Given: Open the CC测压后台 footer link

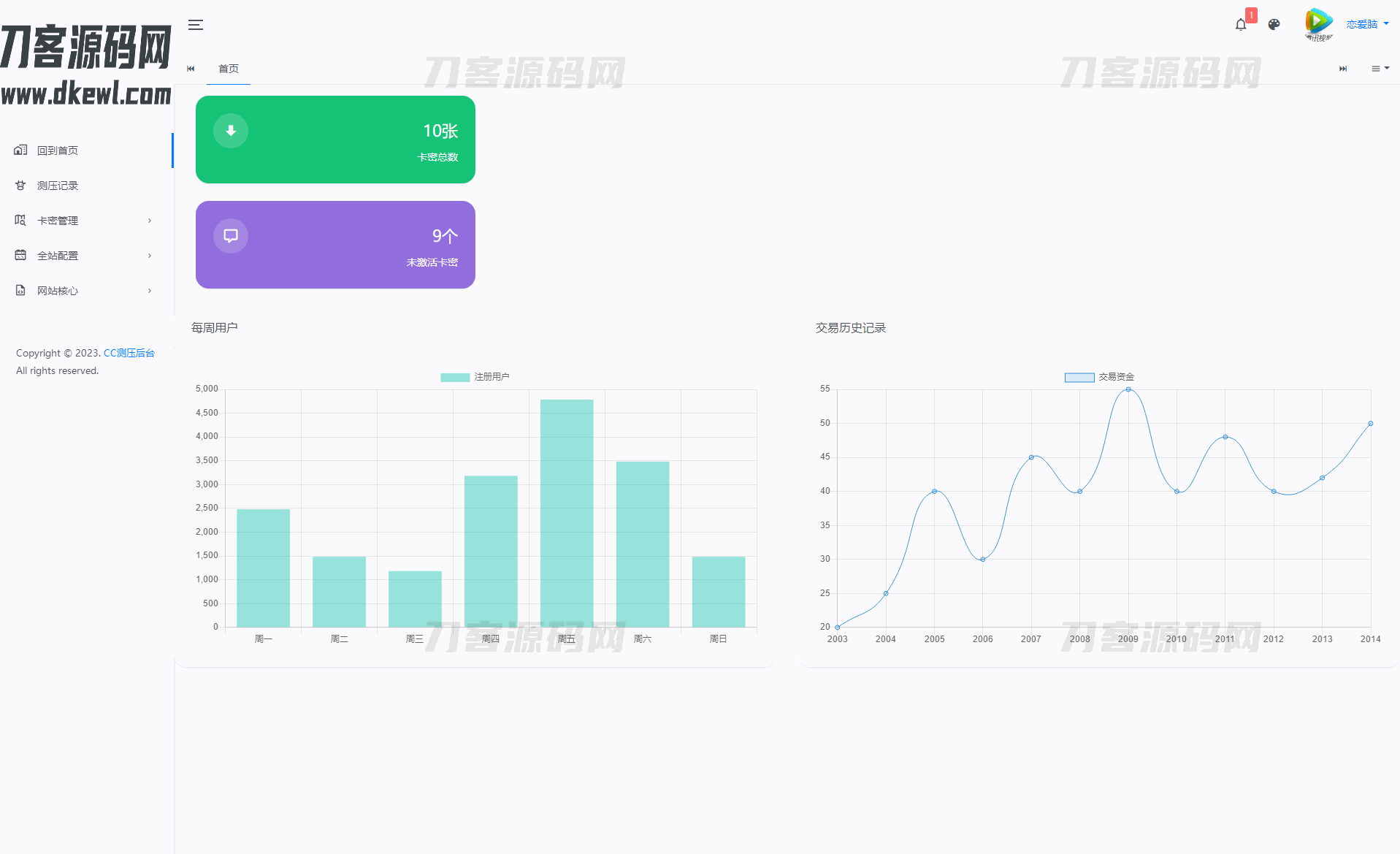Looking at the screenshot, I should [129, 353].
